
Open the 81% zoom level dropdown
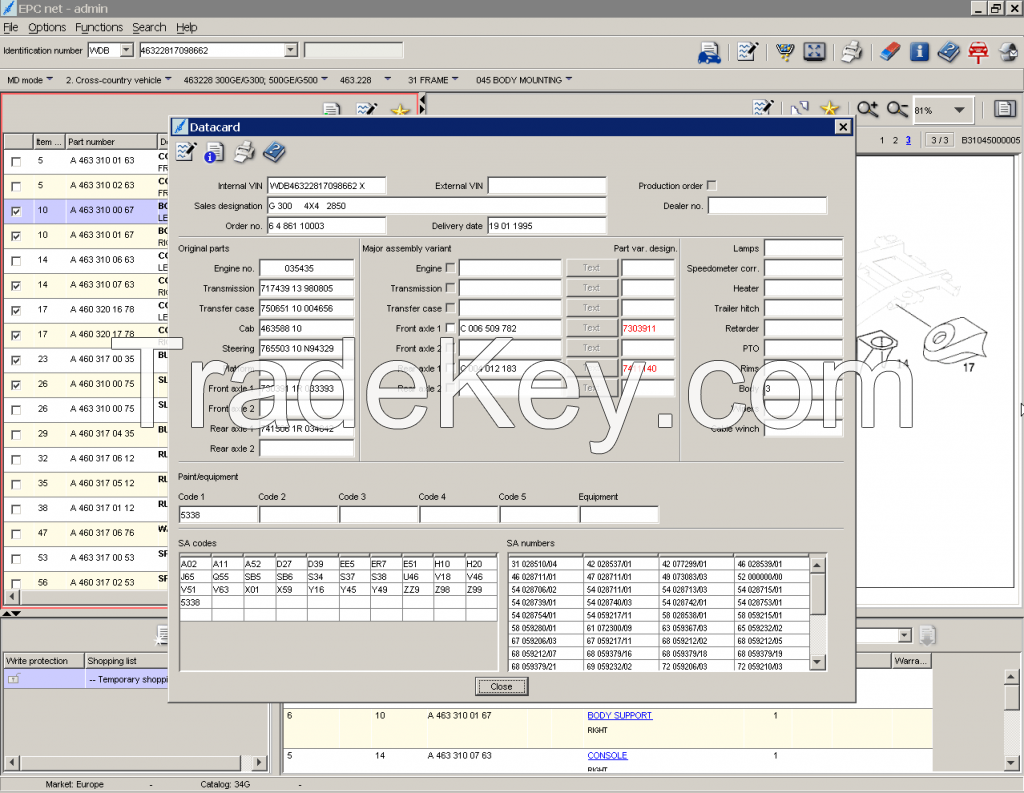click(x=959, y=110)
